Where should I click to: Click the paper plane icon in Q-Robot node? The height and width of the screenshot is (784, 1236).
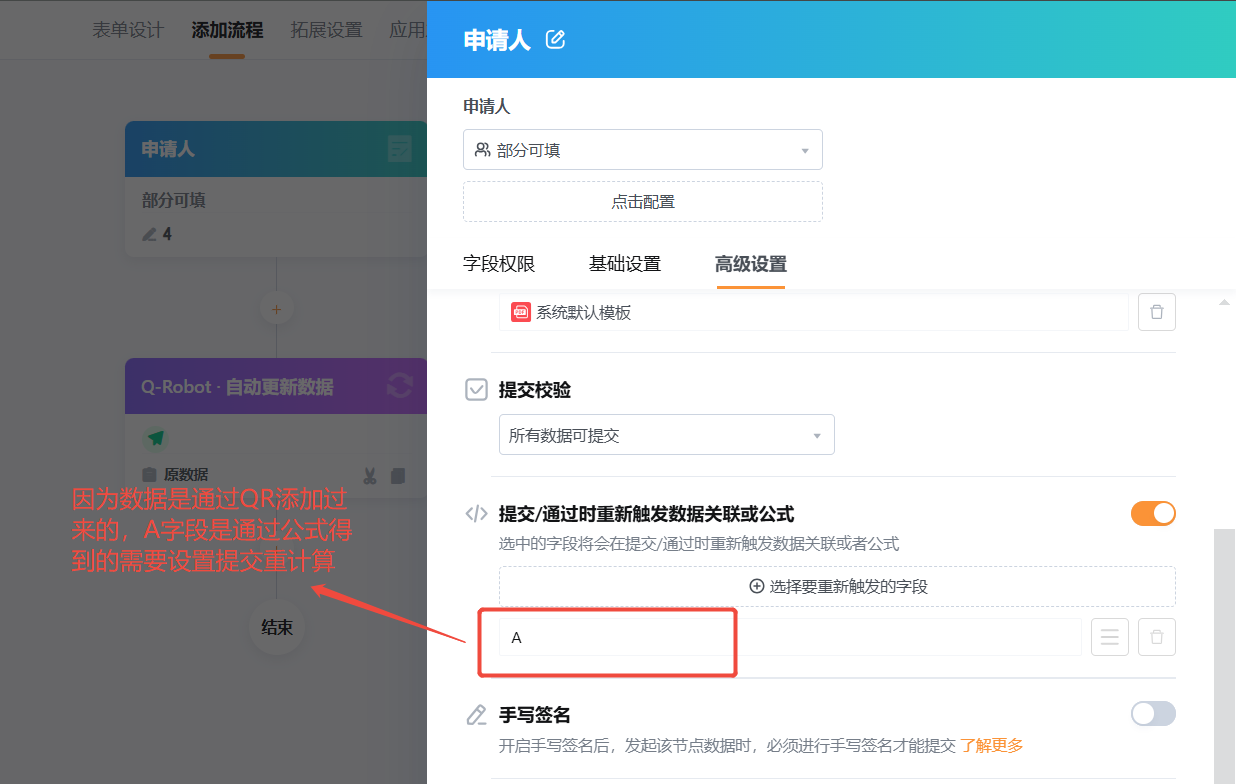(155, 438)
